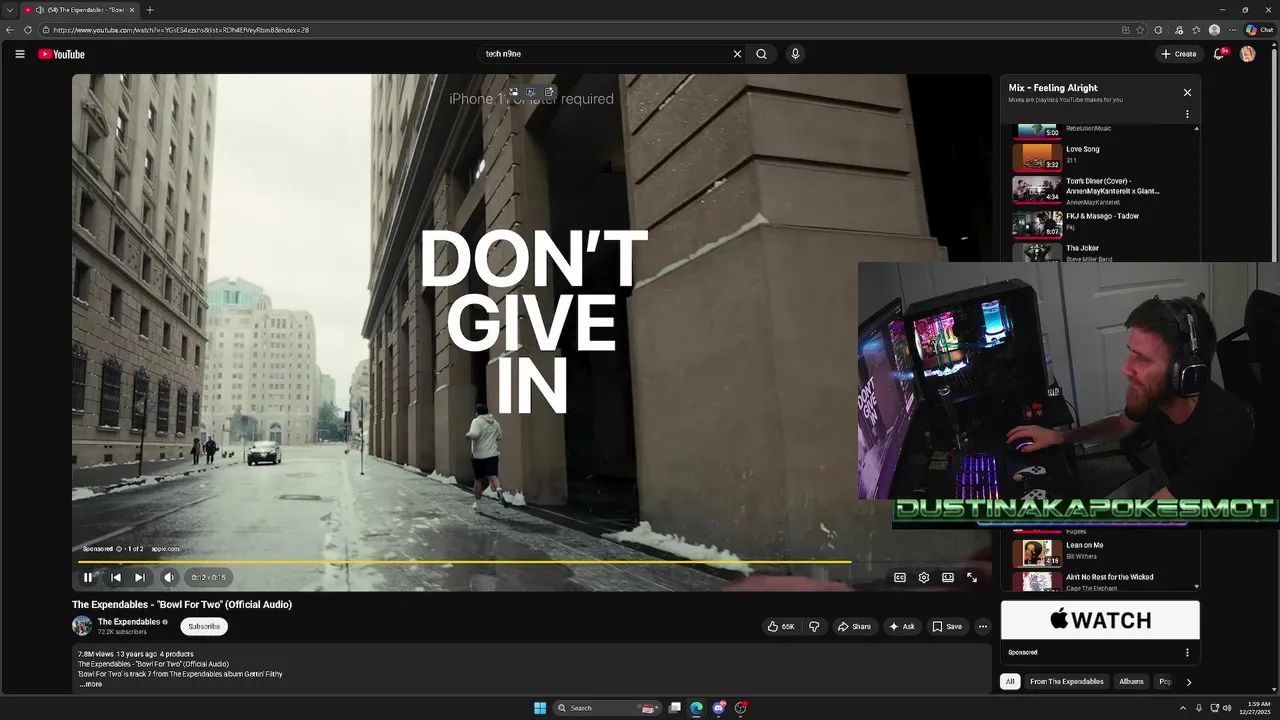Open the YouTube guide hamburger menu
Viewport: 1280px width, 720px height.
[20, 54]
